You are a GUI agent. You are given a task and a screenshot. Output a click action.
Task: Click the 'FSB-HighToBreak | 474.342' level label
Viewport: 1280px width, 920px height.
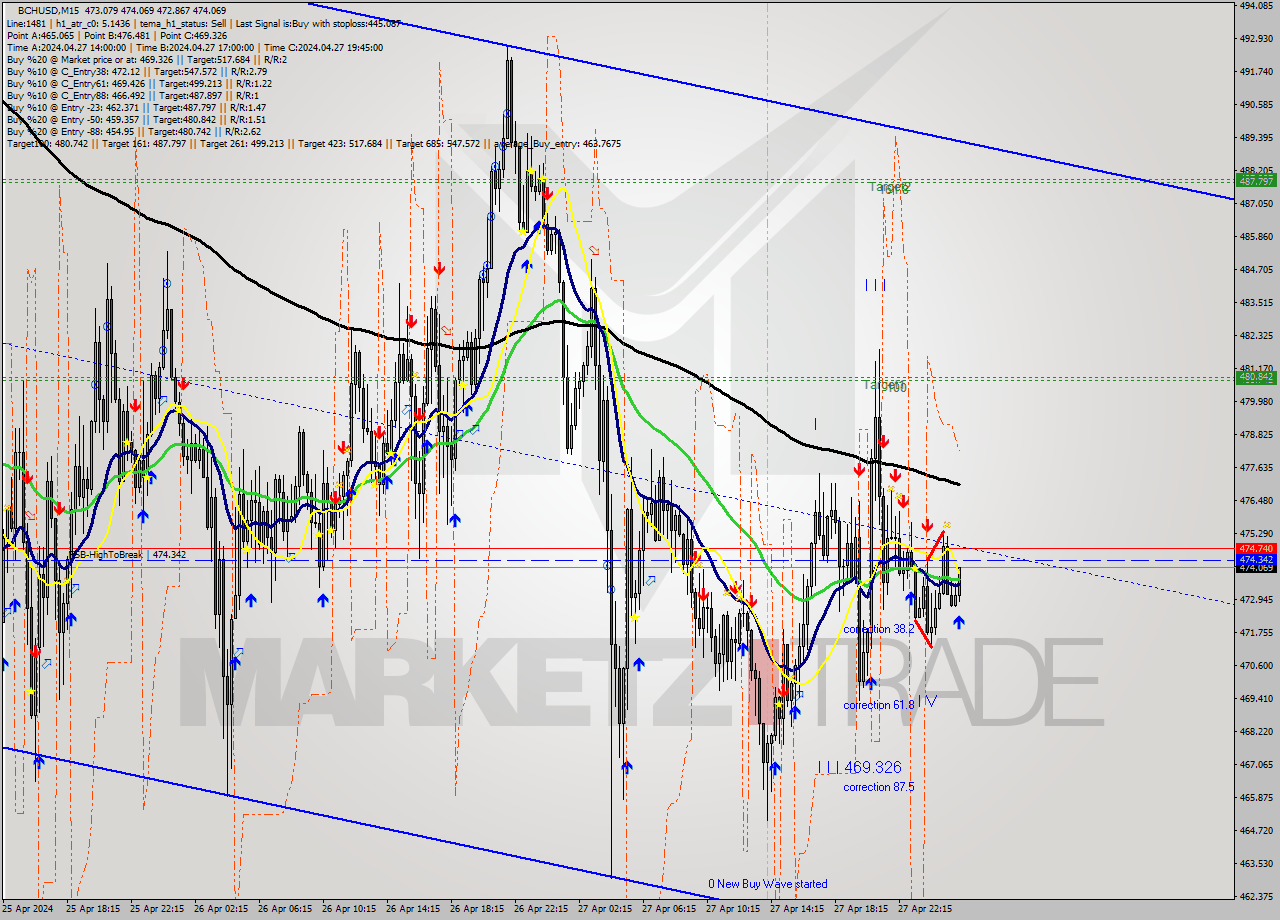tap(127, 554)
